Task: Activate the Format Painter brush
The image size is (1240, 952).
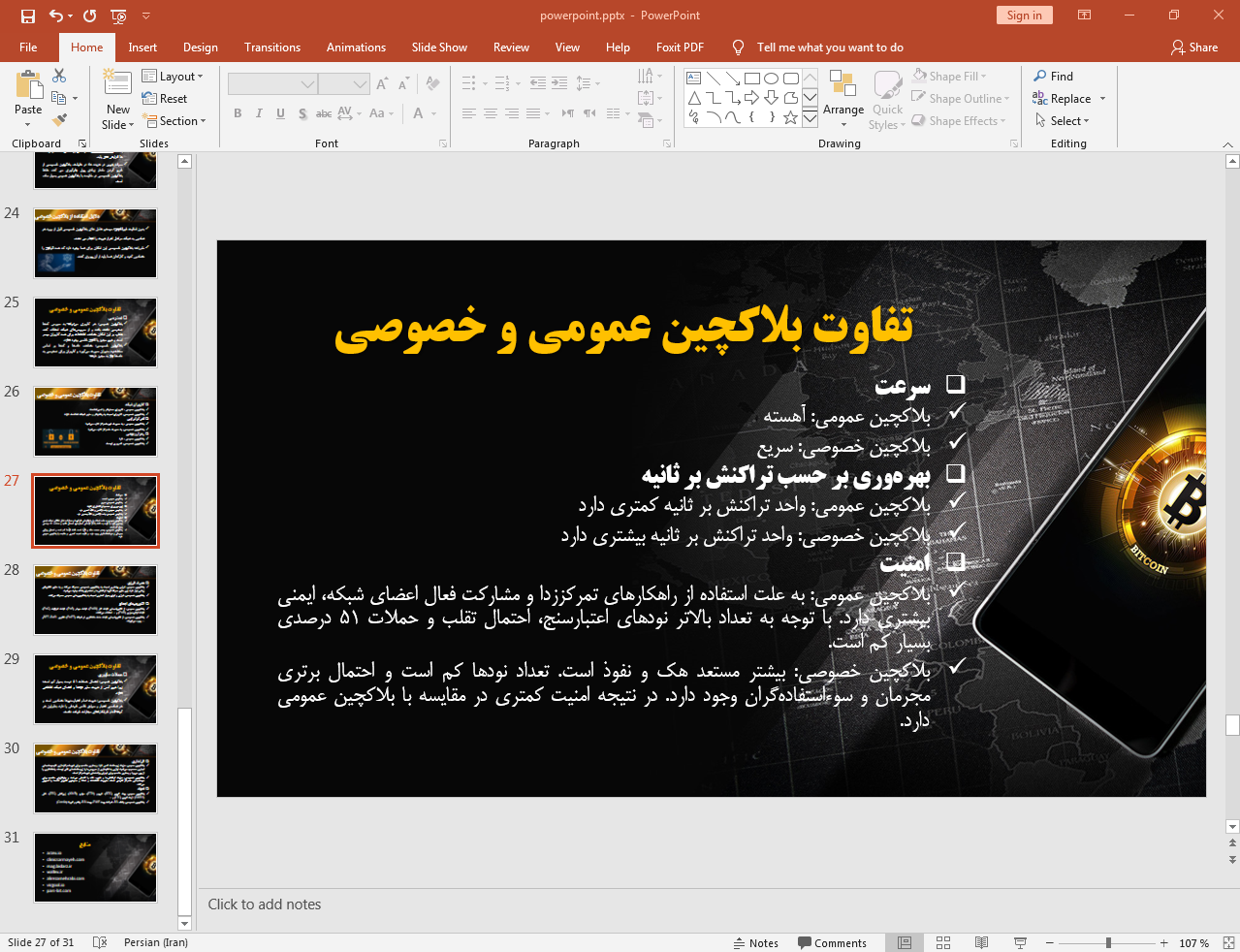Action: tap(59, 120)
